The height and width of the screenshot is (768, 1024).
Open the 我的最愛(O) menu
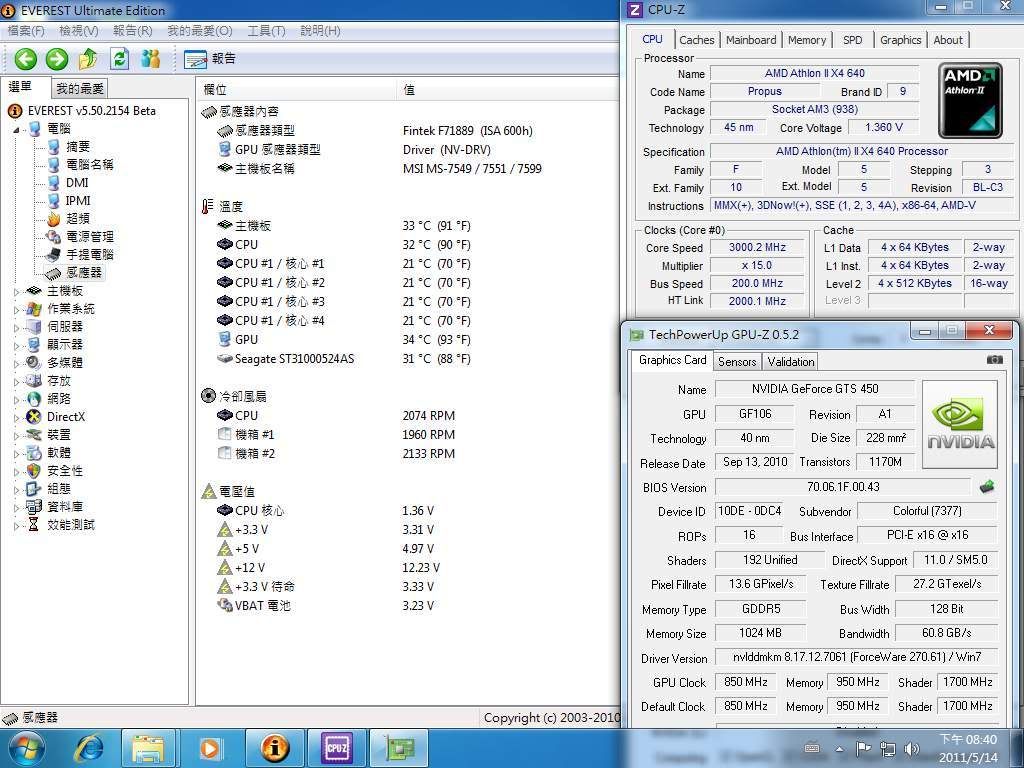[x=200, y=31]
